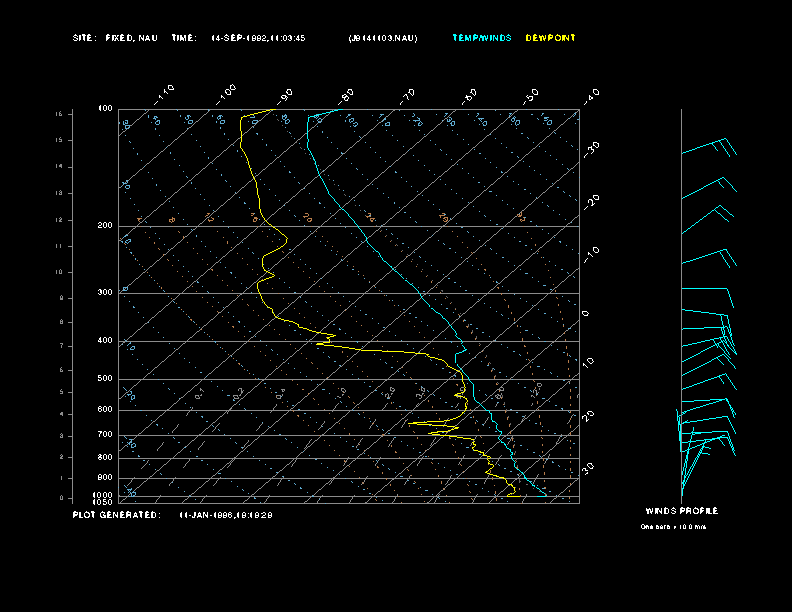Click the 300 pressure level label
The width and height of the screenshot is (792, 612).
(x=105, y=293)
